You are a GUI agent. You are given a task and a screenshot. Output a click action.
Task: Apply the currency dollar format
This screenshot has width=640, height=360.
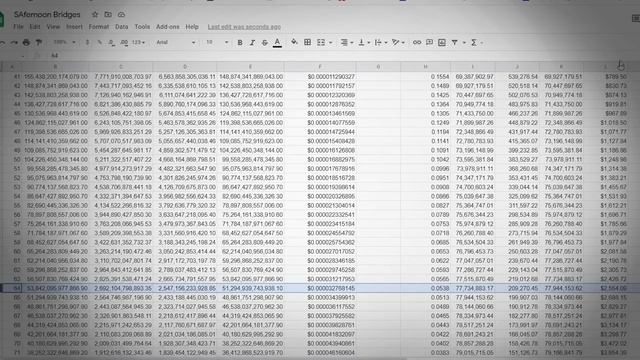click(x=87, y=42)
